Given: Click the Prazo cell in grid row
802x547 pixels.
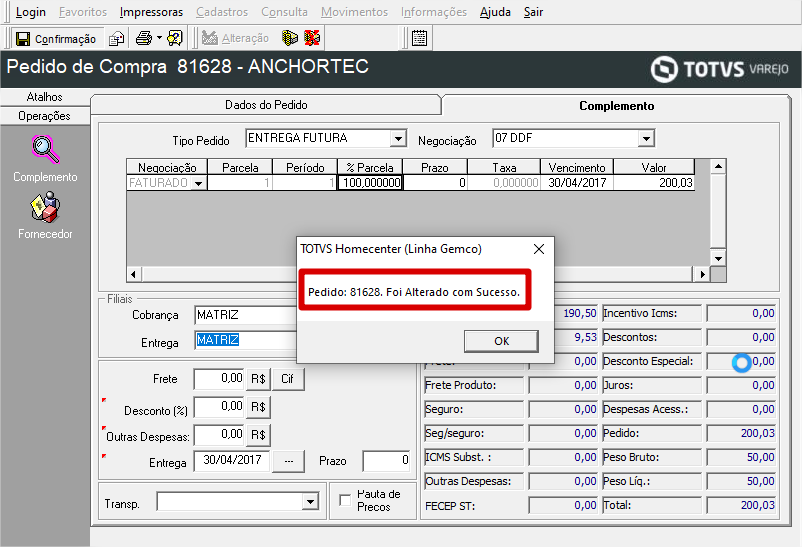Looking at the screenshot, I should [435, 183].
